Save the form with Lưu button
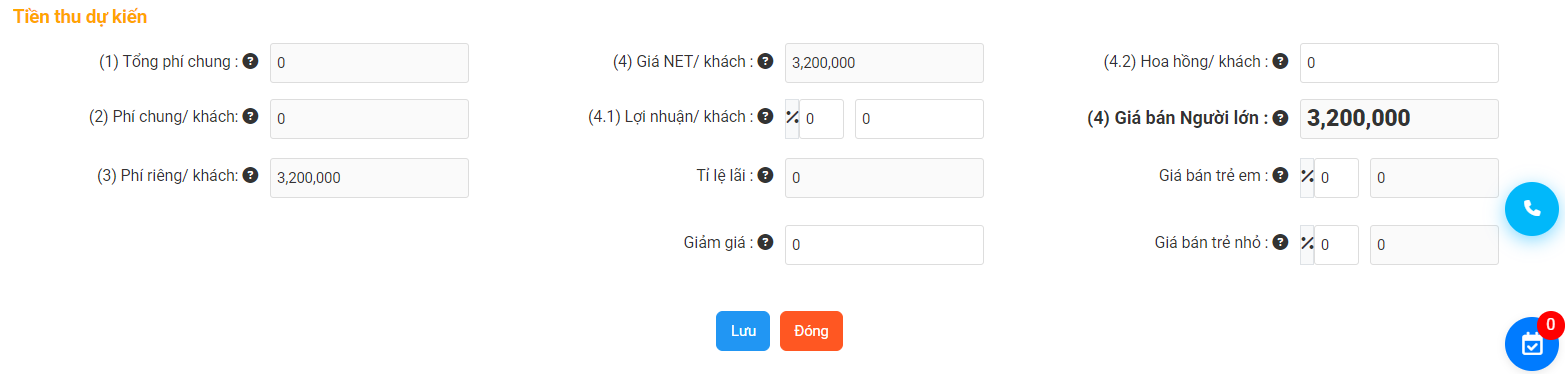The height and width of the screenshot is (374, 1565). coord(743,331)
